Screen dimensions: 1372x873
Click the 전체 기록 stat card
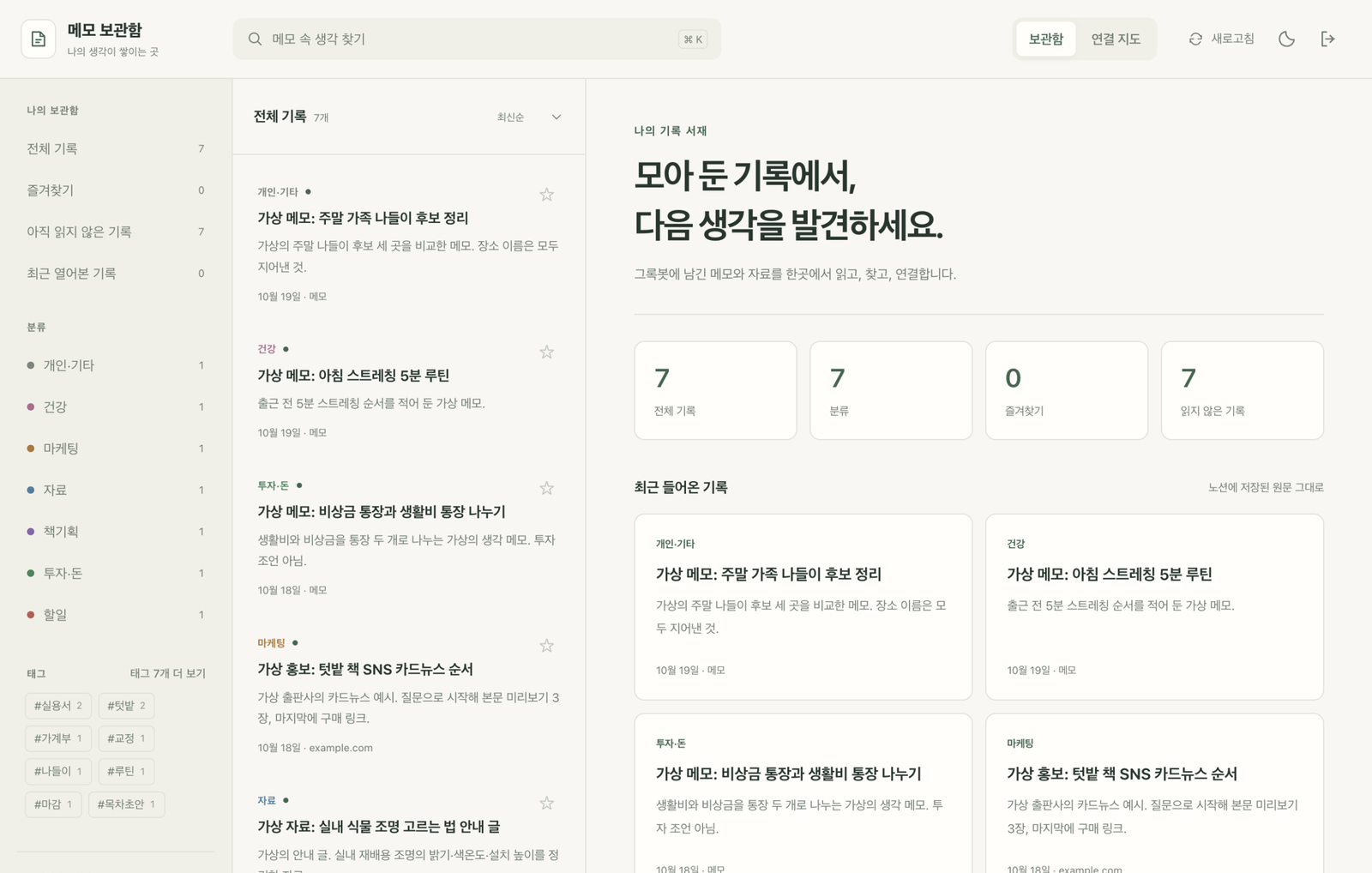(x=715, y=391)
